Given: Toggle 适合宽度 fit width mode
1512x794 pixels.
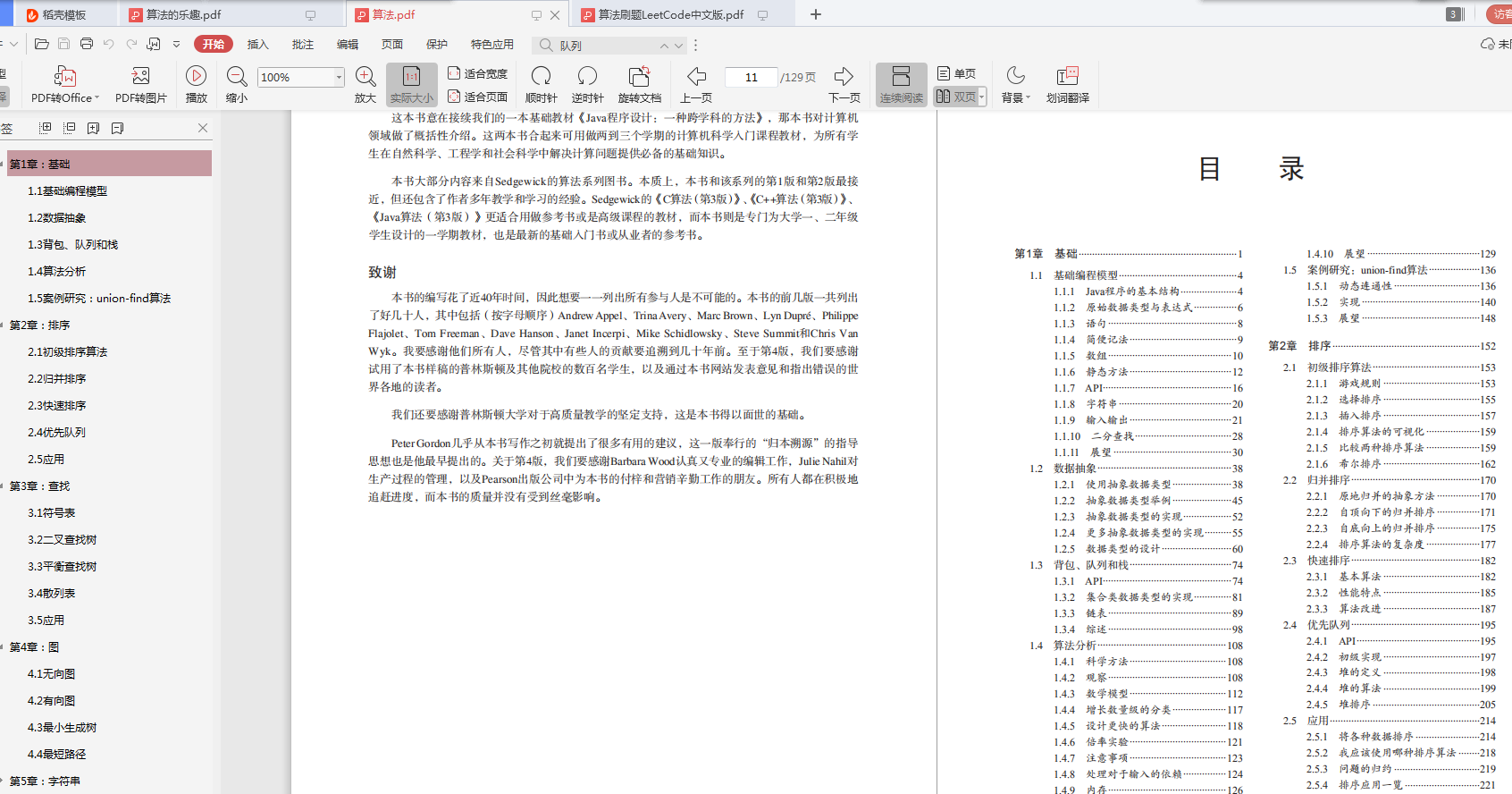Looking at the screenshot, I should pos(477,73).
